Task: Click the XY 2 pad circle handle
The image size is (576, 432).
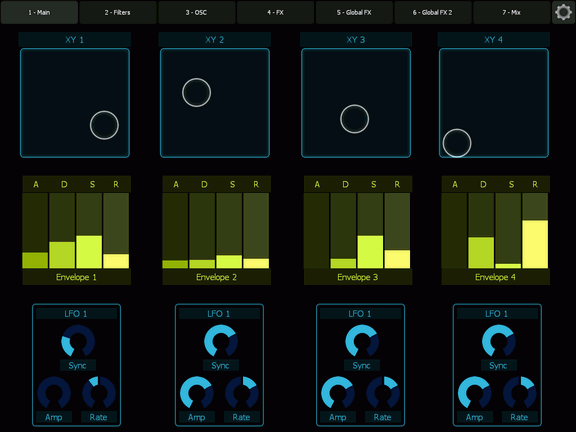Action: [x=197, y=93]
